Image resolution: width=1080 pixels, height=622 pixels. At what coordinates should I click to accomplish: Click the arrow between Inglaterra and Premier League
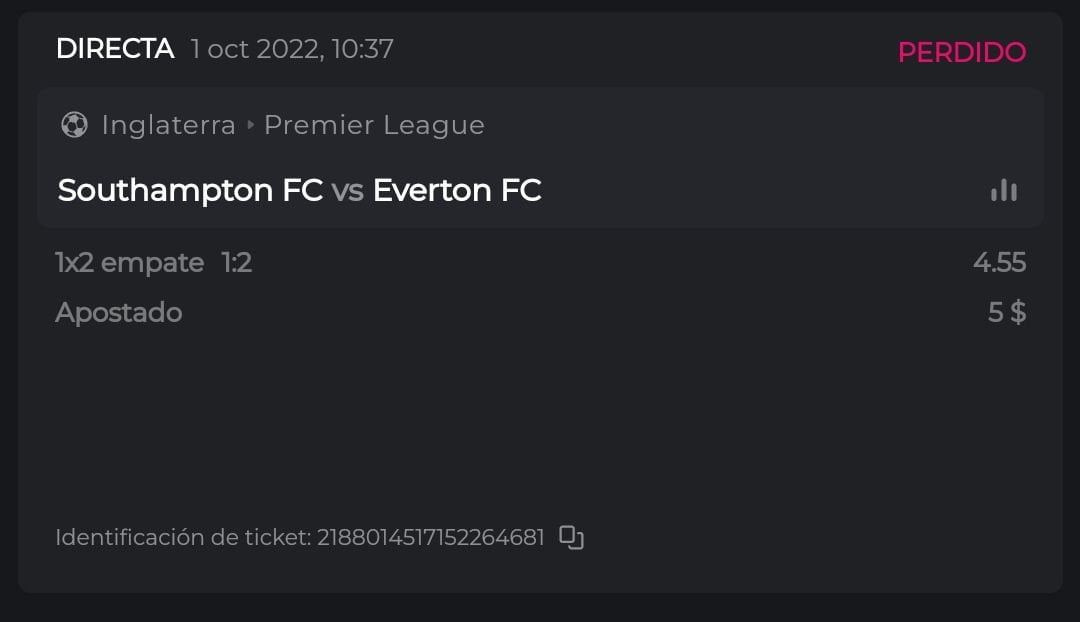click(x=250, y=125)
